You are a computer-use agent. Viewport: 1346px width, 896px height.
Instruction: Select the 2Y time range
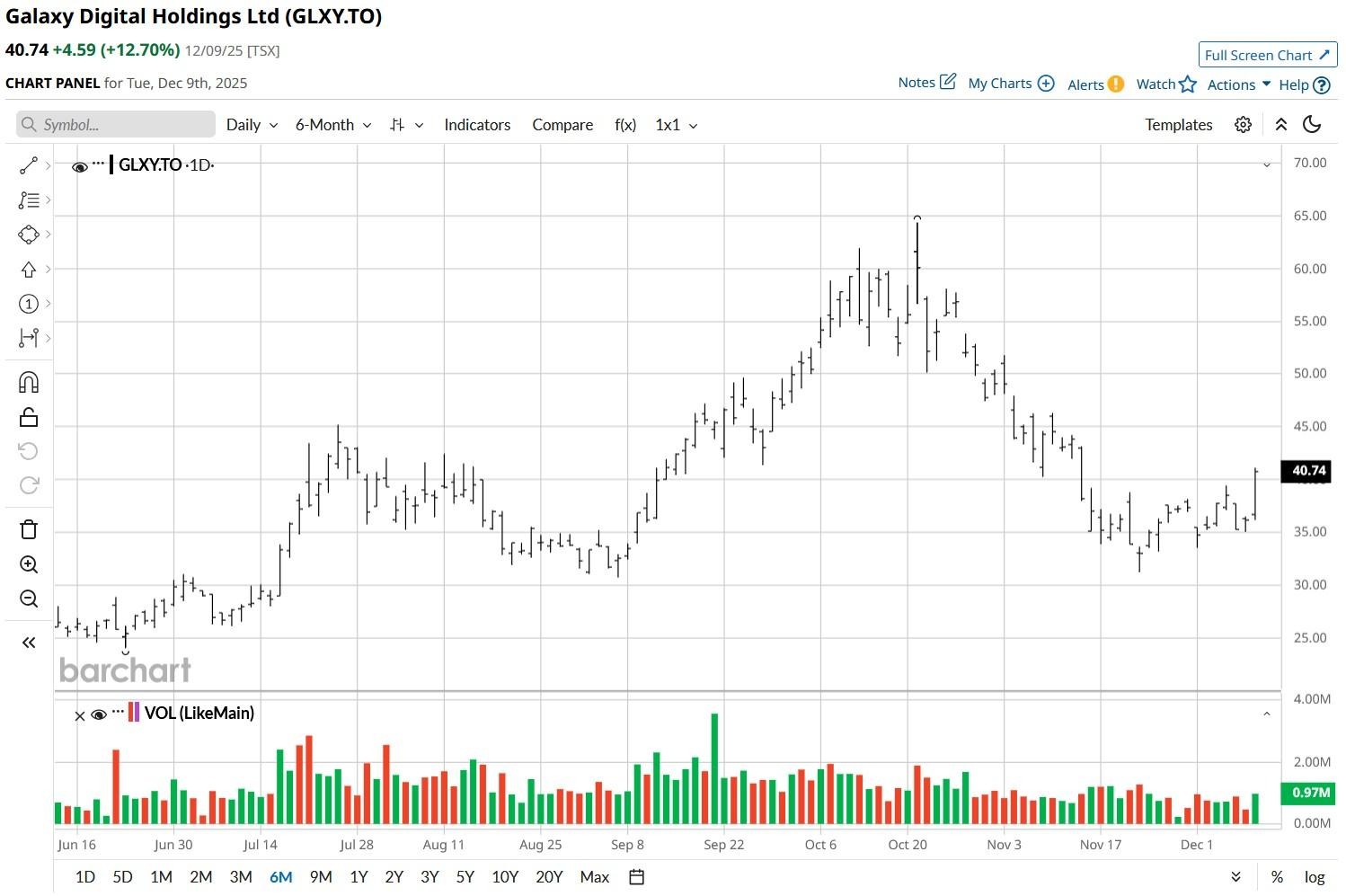[394, 877]
